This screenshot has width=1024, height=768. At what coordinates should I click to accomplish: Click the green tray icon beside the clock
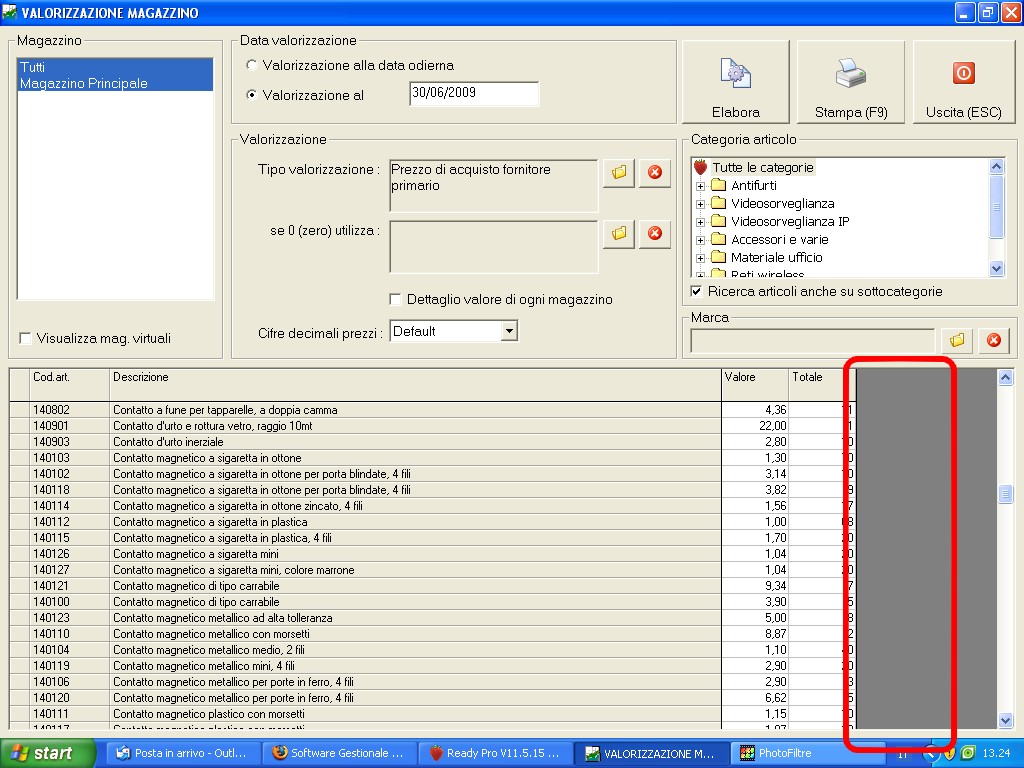pyautogui.click(x=968, y=753)
